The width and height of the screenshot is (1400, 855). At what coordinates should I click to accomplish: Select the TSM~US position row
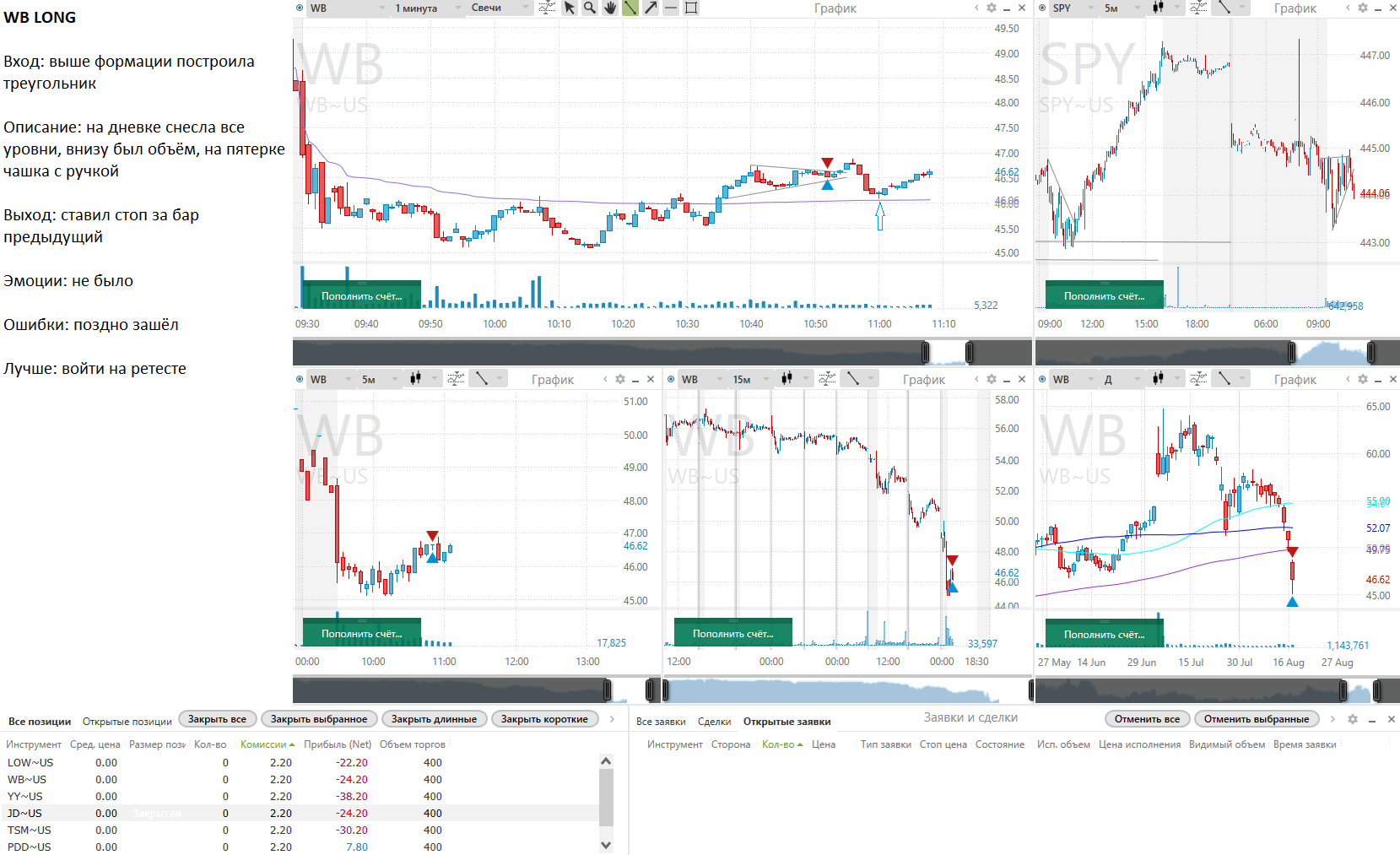pos(300,830)
